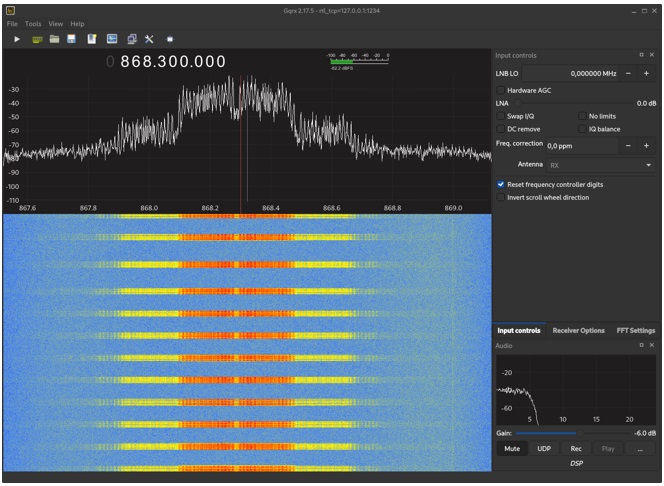The height and width of the screenshot is (486, 664).
Task: Decrease Freq. correction with minus button
Action: [628, 146]
